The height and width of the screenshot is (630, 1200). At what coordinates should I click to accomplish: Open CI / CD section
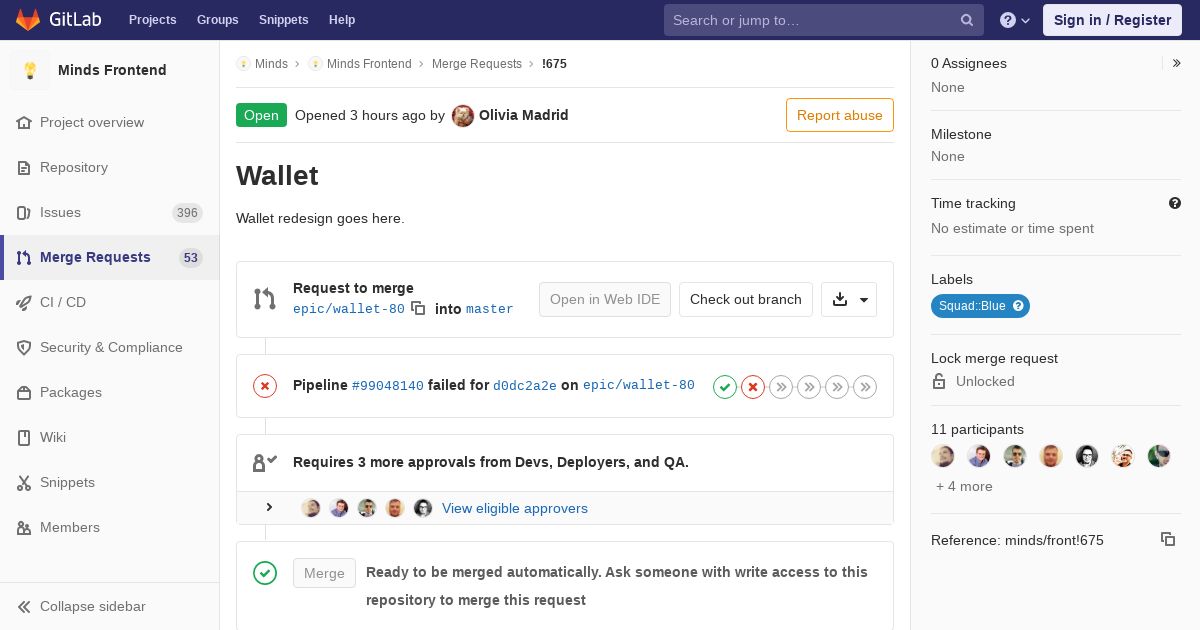109,302
